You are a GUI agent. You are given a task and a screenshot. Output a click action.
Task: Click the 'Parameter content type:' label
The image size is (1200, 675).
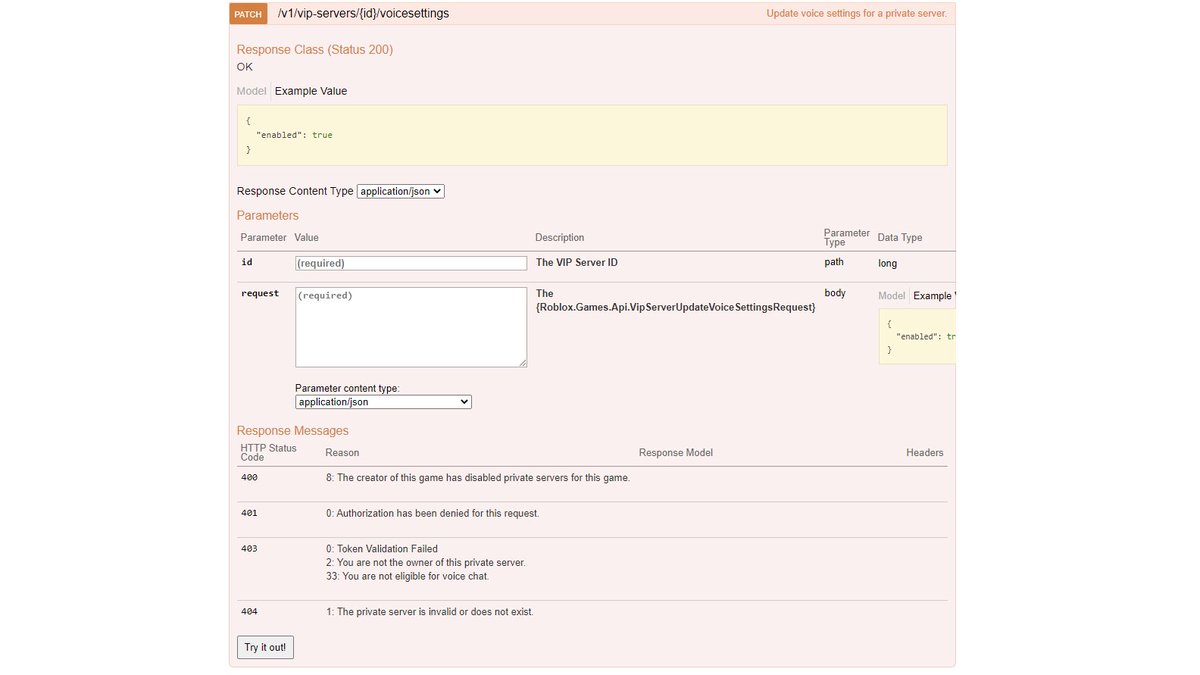click(347, 388)
